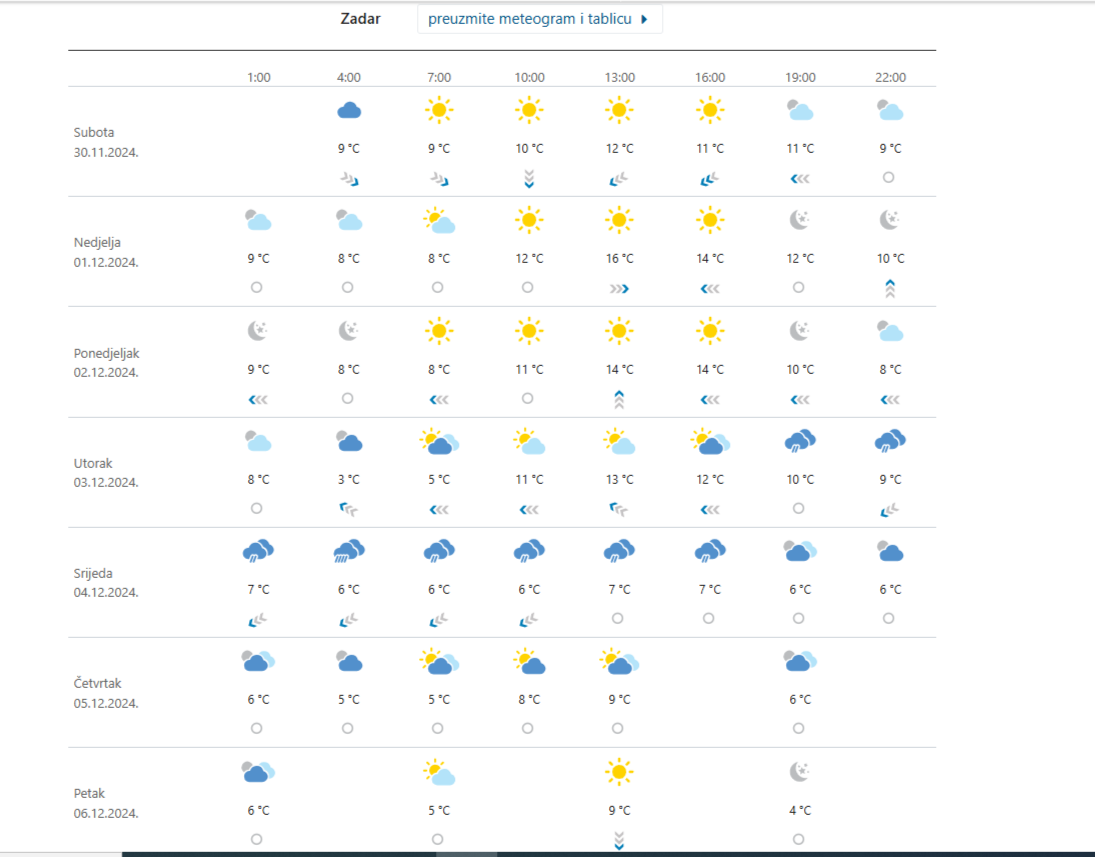Image resolution: width=1095 pixels, height=857 pixels.
Task: Select the heavy rain icon for Srijeda 4:00
Action: click(348, 550)
